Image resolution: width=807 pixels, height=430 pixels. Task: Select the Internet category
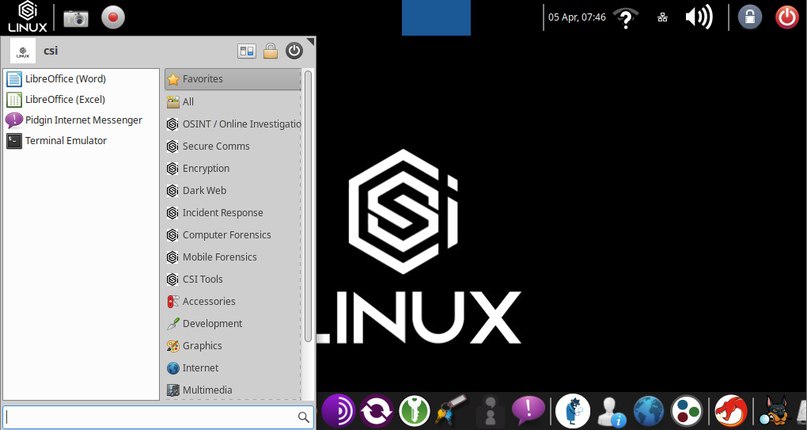233,368
